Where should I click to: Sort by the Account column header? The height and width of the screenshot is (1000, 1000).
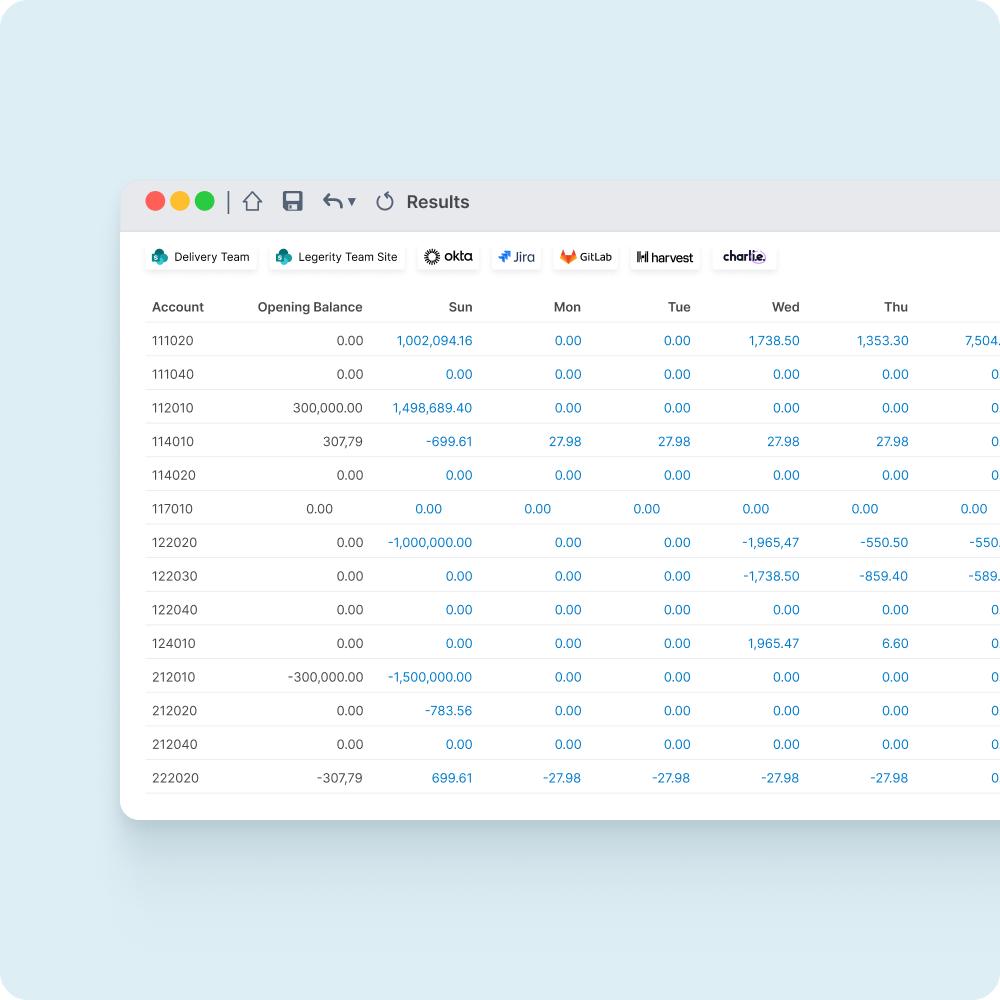click(177, 307)
